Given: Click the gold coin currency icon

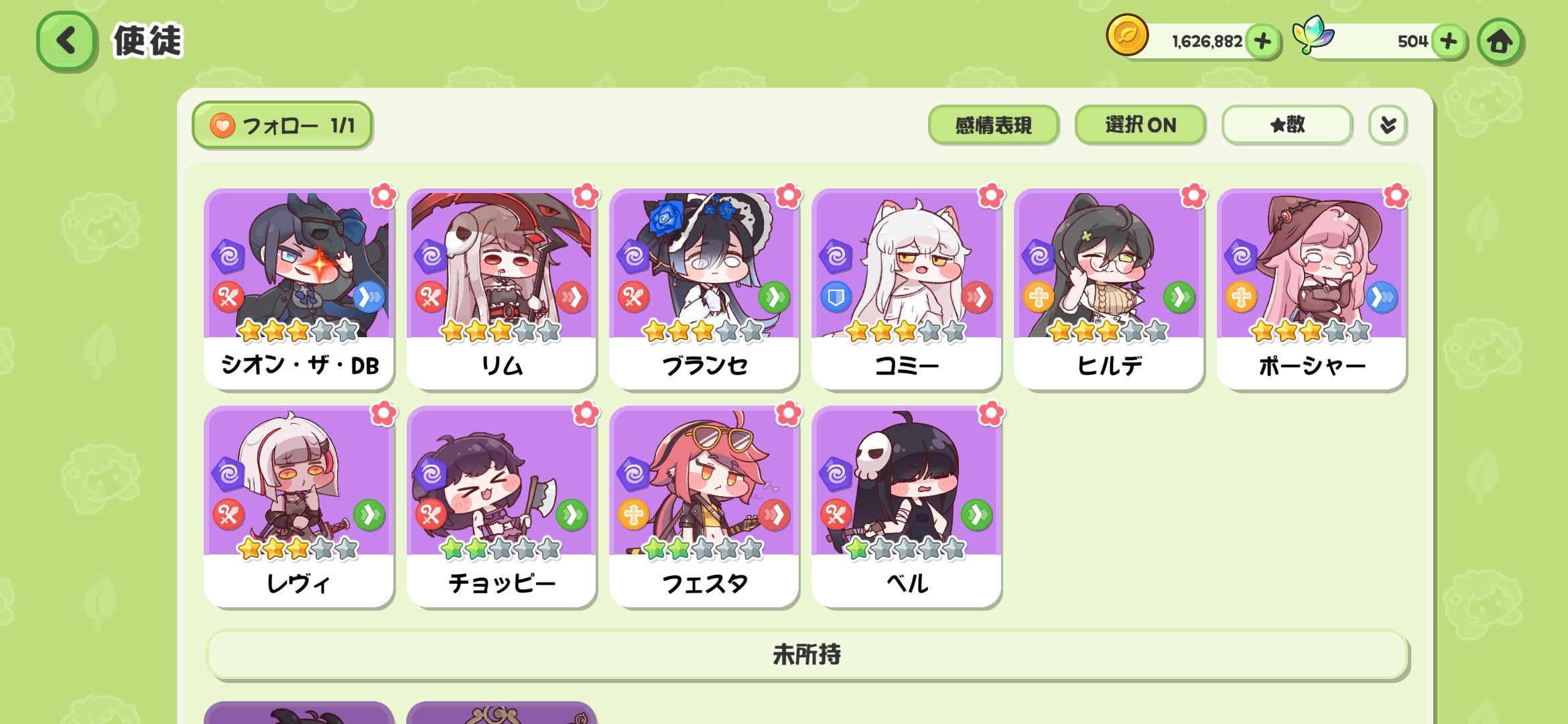Looking at the screenshot, I should (x=1127, y=35).
